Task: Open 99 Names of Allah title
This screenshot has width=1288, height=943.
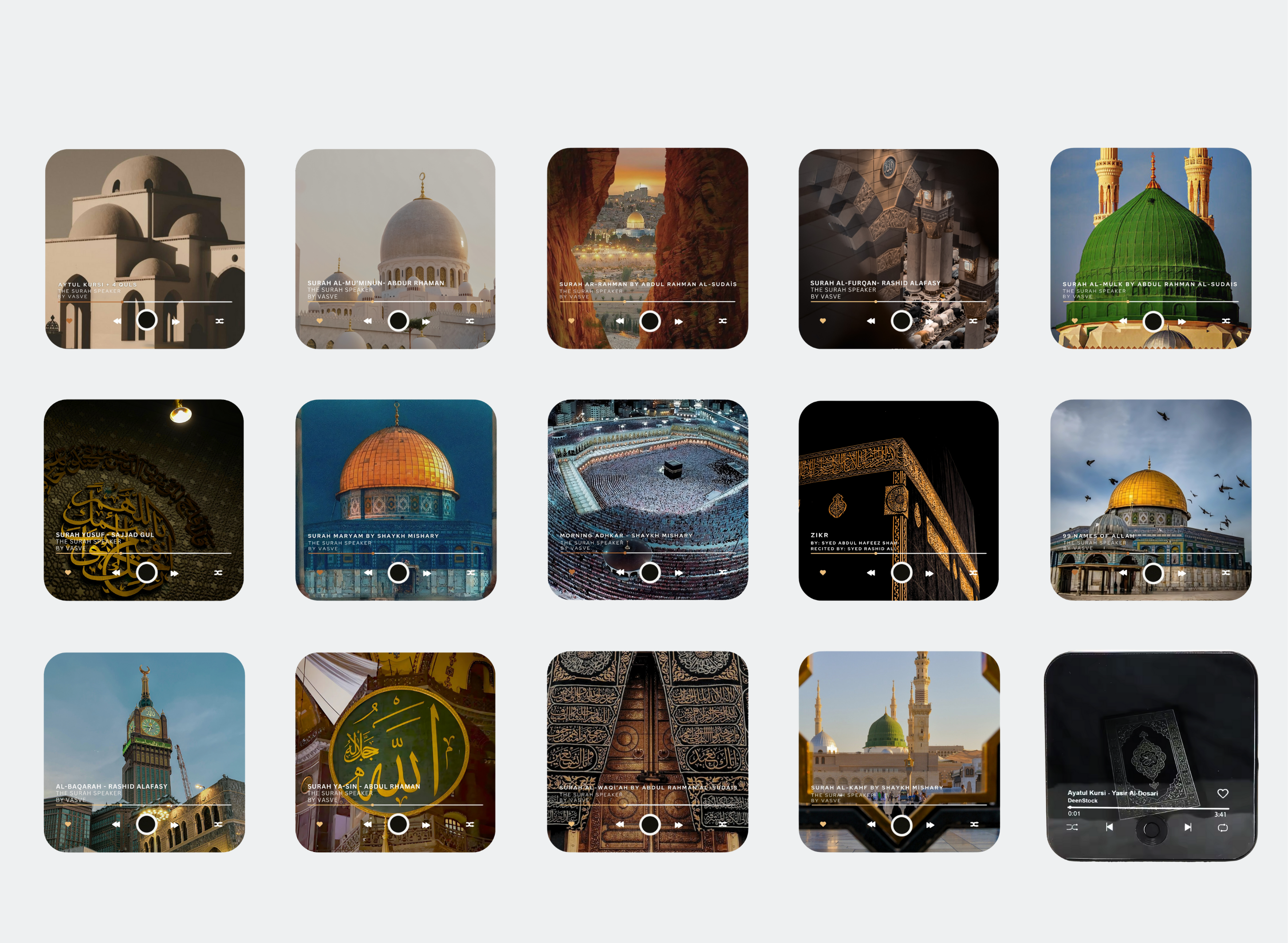Action: [1099, 536]
